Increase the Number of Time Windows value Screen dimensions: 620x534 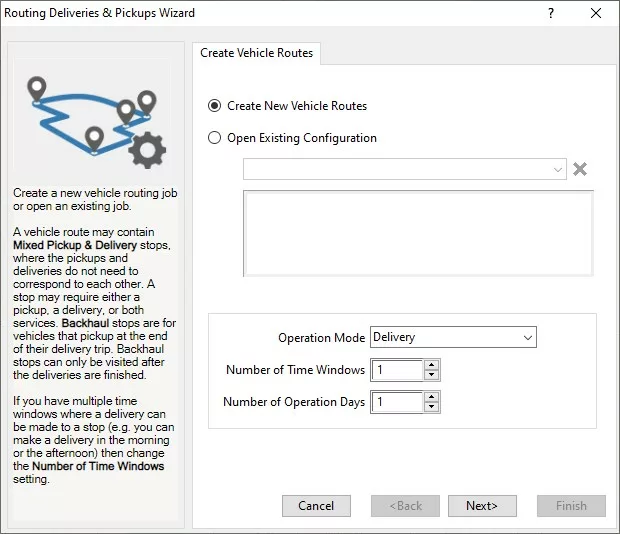click(x=431, y=365)
